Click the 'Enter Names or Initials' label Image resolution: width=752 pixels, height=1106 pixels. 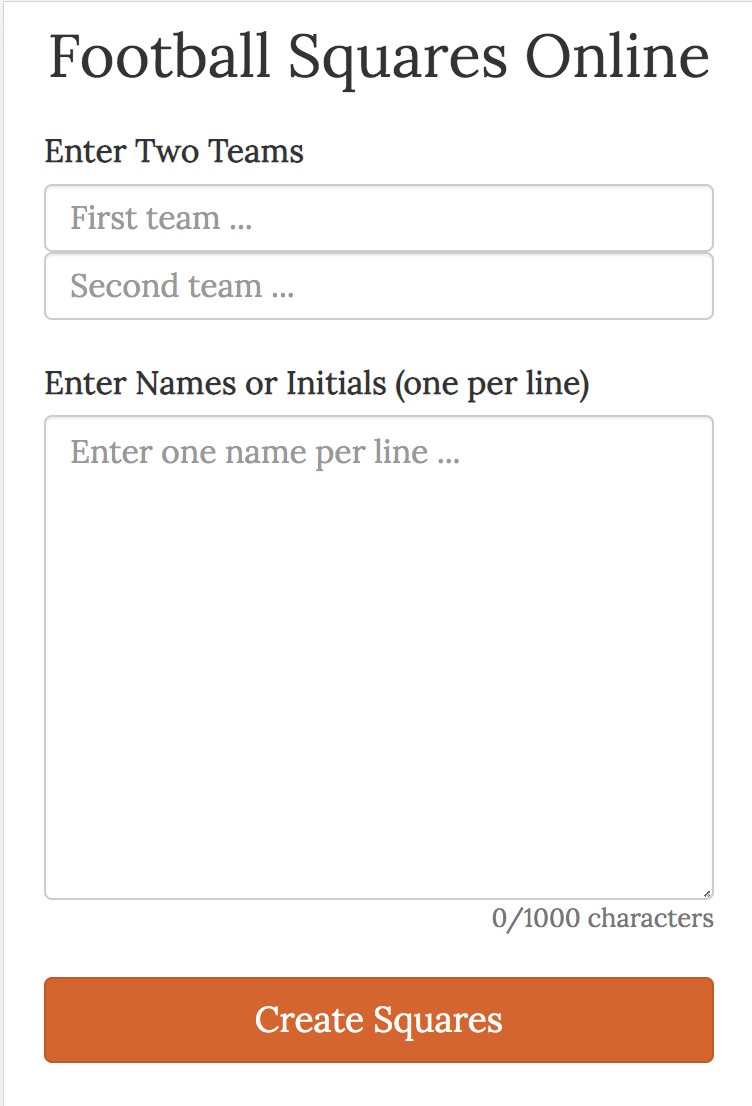[x=317, y=383]
